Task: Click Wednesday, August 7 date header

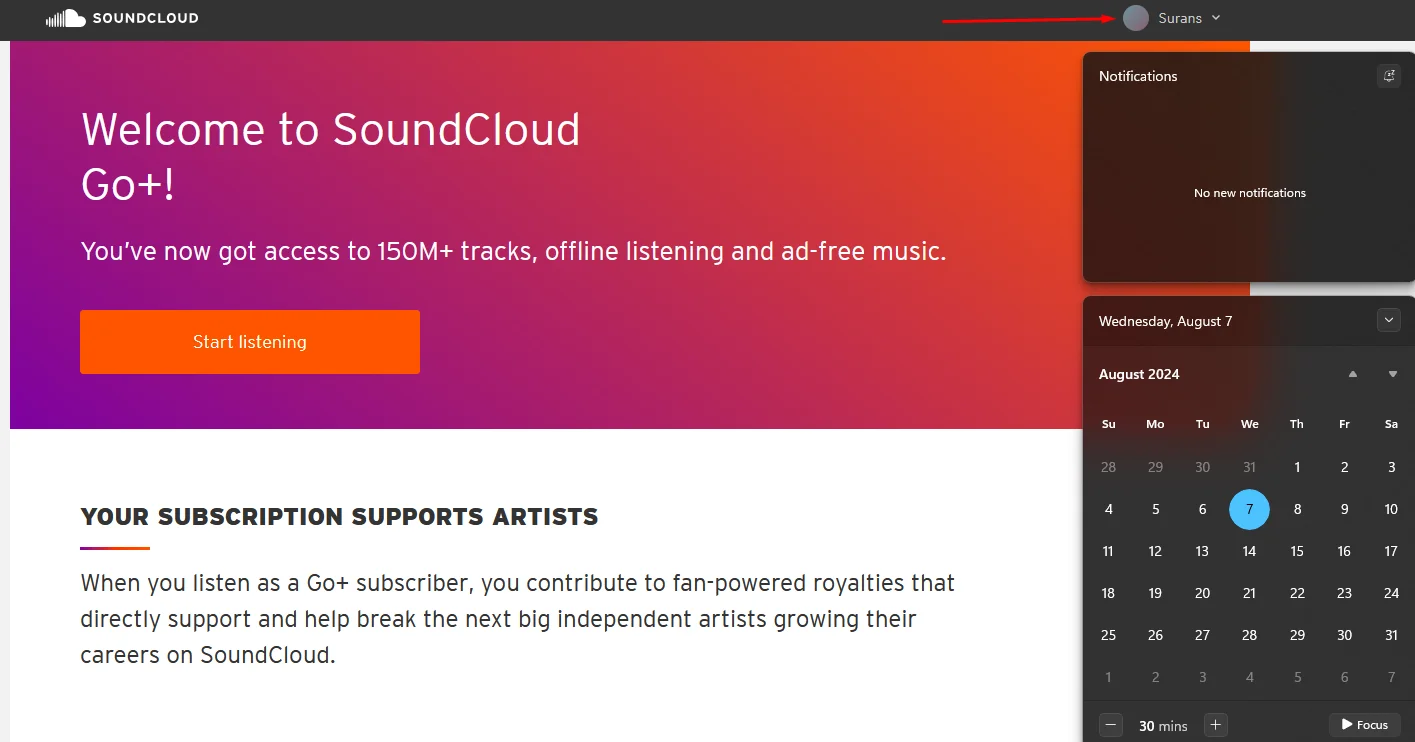Action: coord(1165,321)
